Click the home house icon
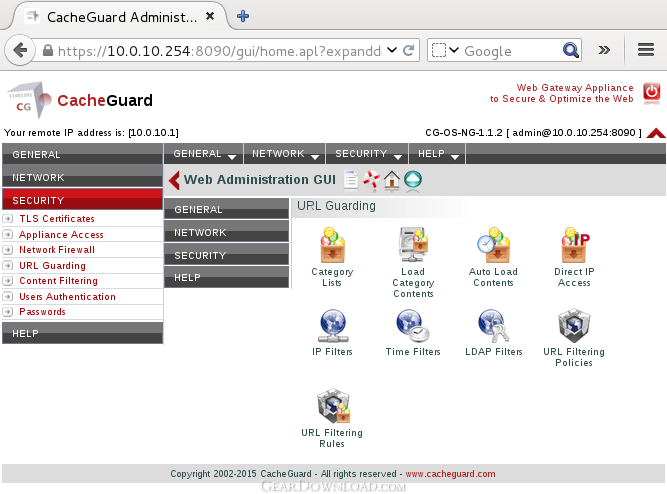The height and width of the screenshot is (494, 667). (x=392, y=180)
